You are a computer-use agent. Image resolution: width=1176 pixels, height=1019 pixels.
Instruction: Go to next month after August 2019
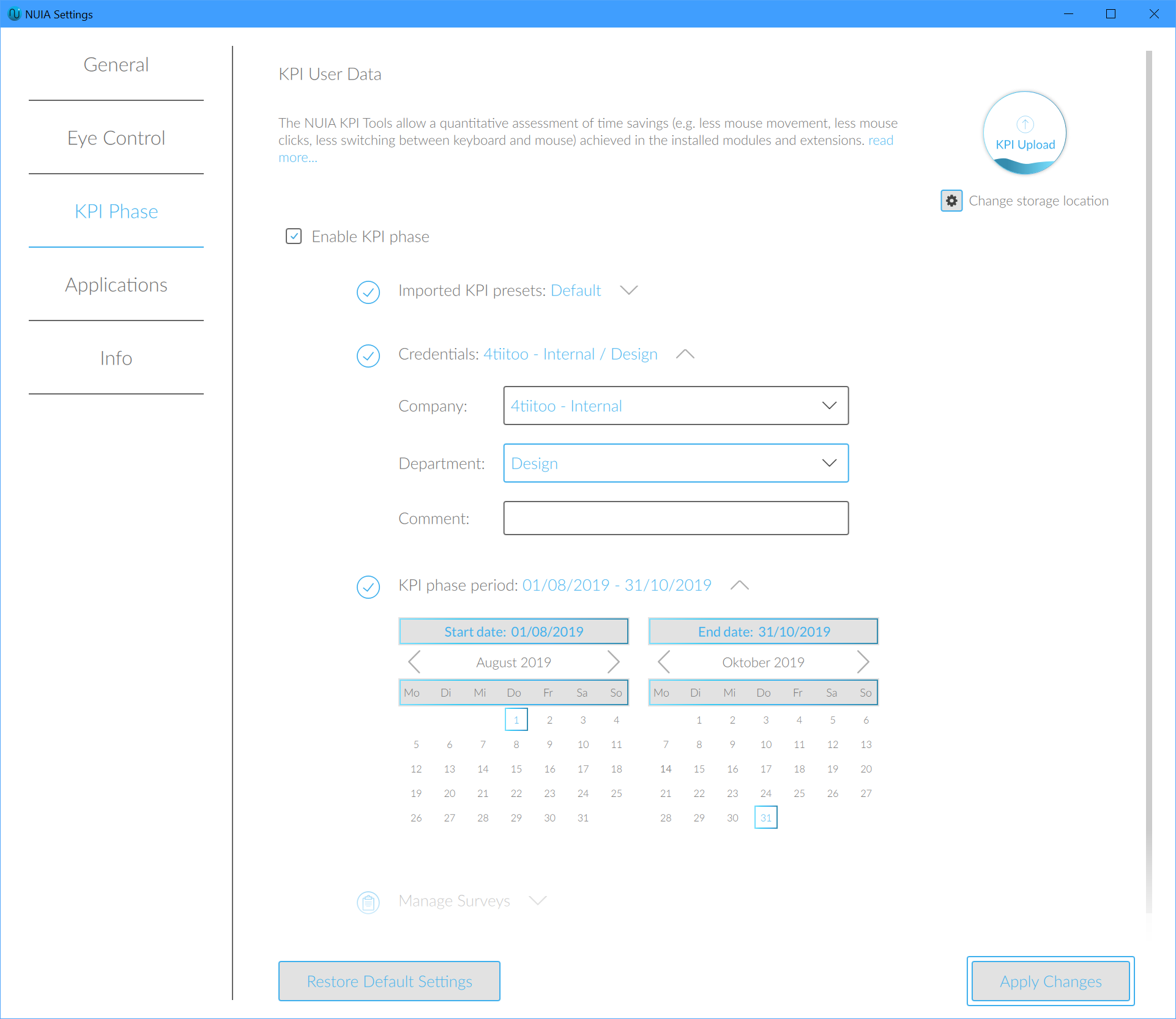coord(614,662)
